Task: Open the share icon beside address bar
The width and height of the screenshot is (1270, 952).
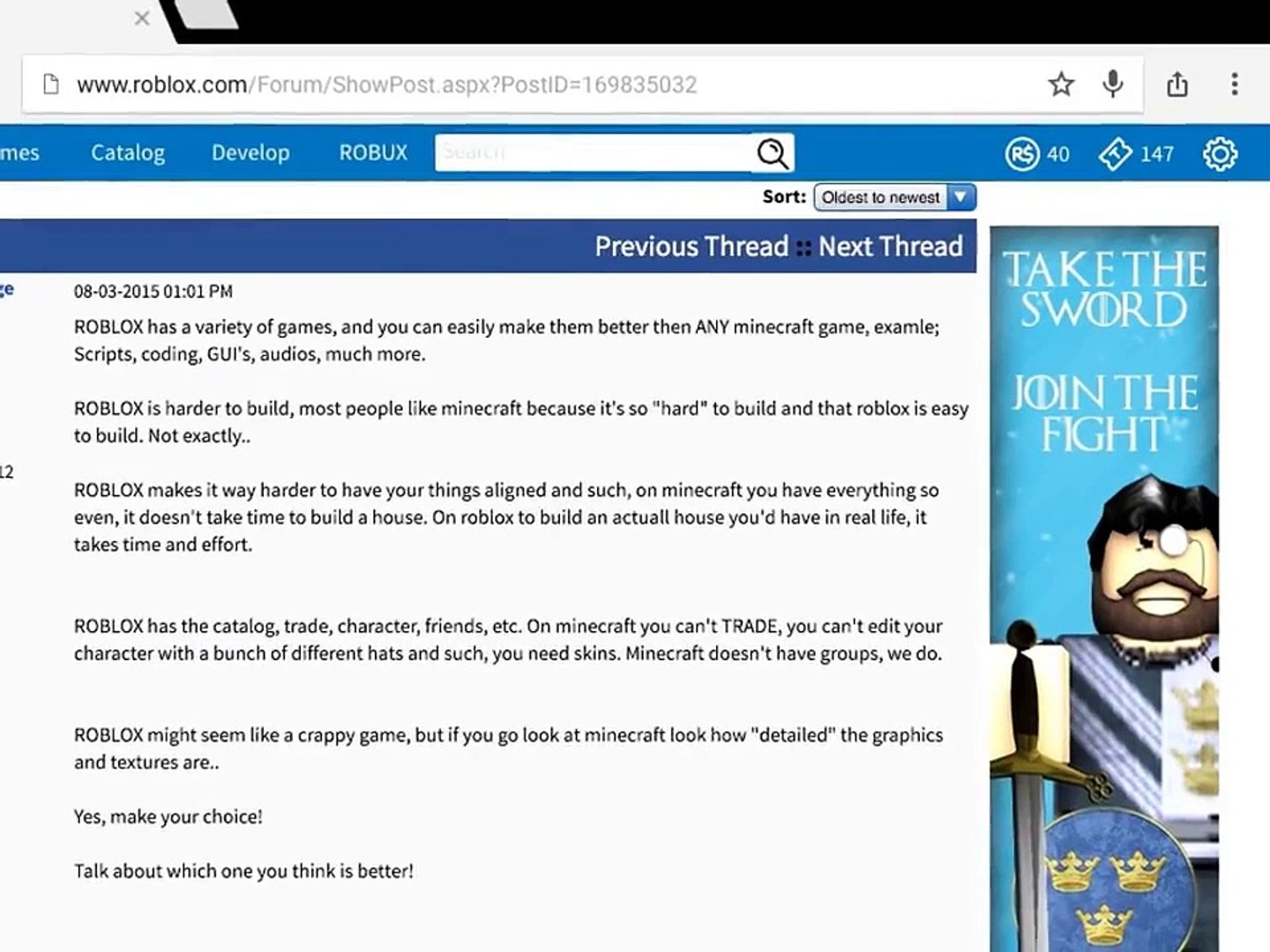Action: click(x=1177, y=85)
